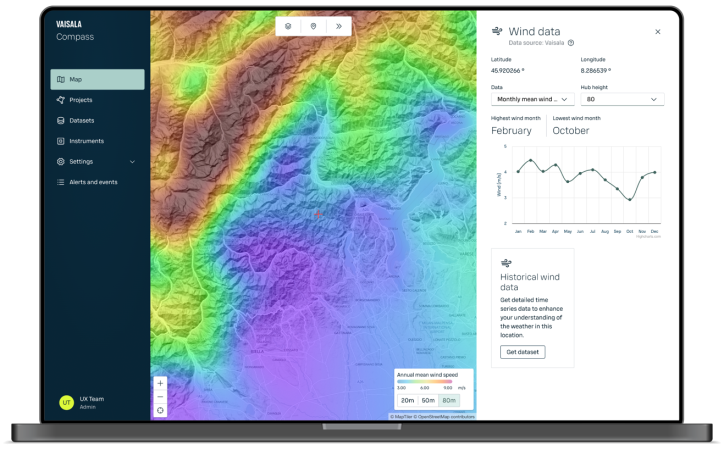Open the Data dropdown showing Monthly mean wind
Screen dimensions: 724x450
tap(532, 99)
